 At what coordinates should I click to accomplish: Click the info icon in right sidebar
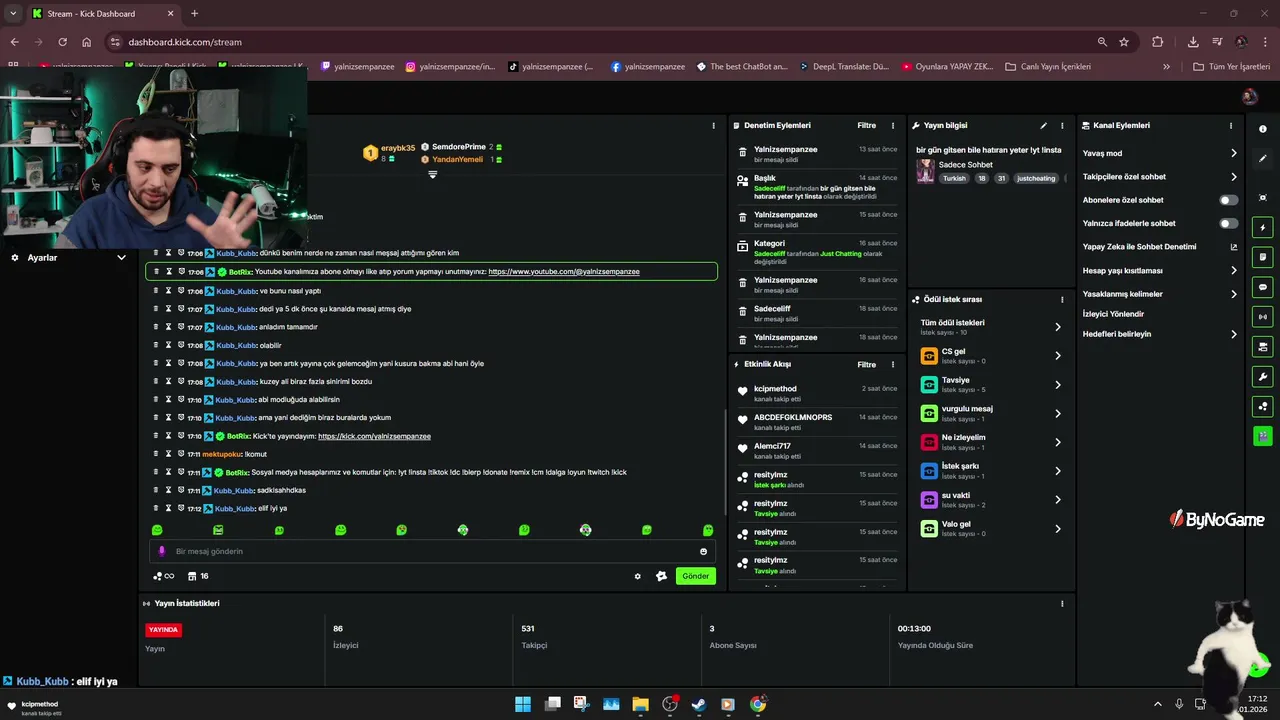point(1263,129)
